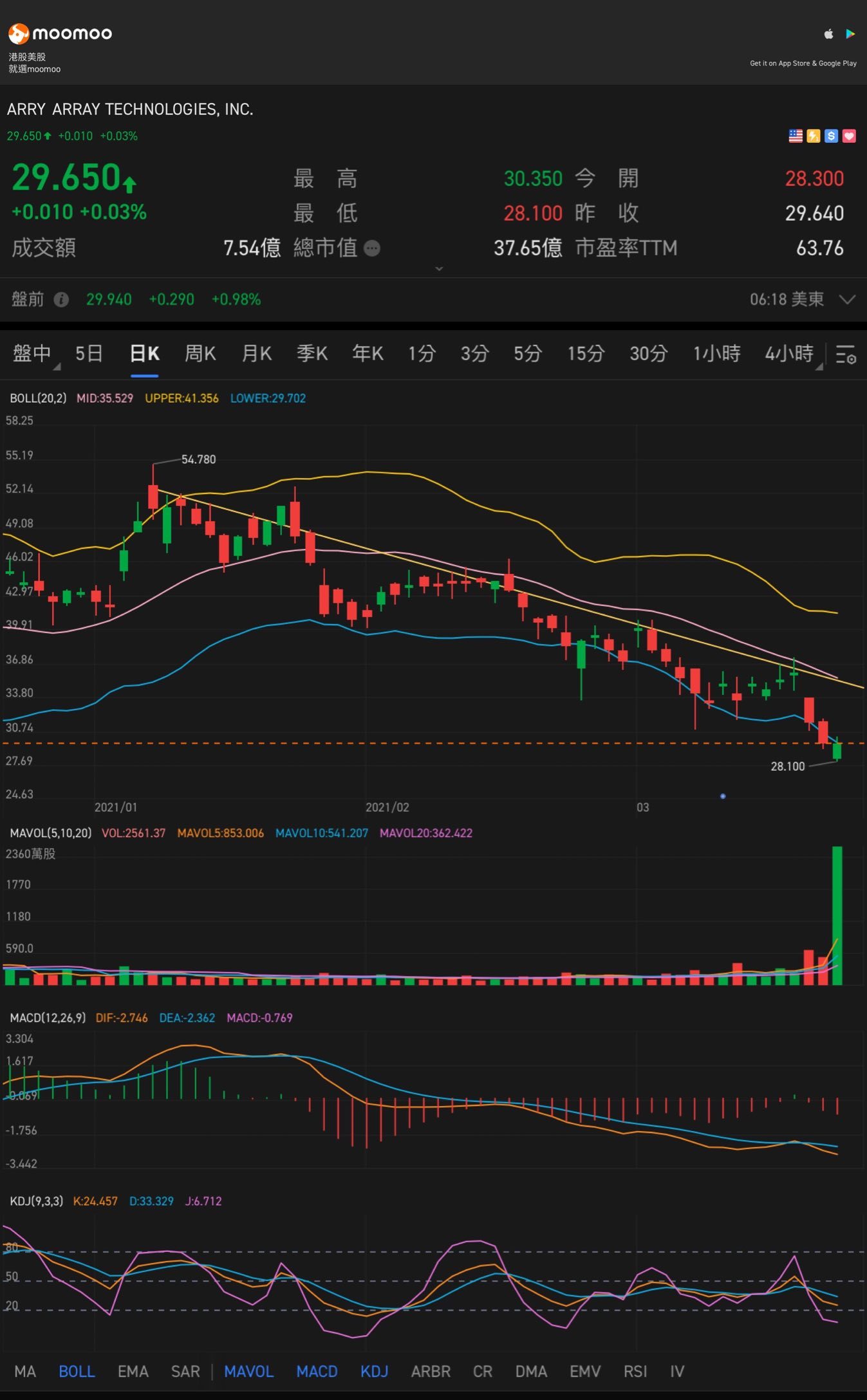
Task: Click the 2021/02 date axis label
Action: pos(387,807)
